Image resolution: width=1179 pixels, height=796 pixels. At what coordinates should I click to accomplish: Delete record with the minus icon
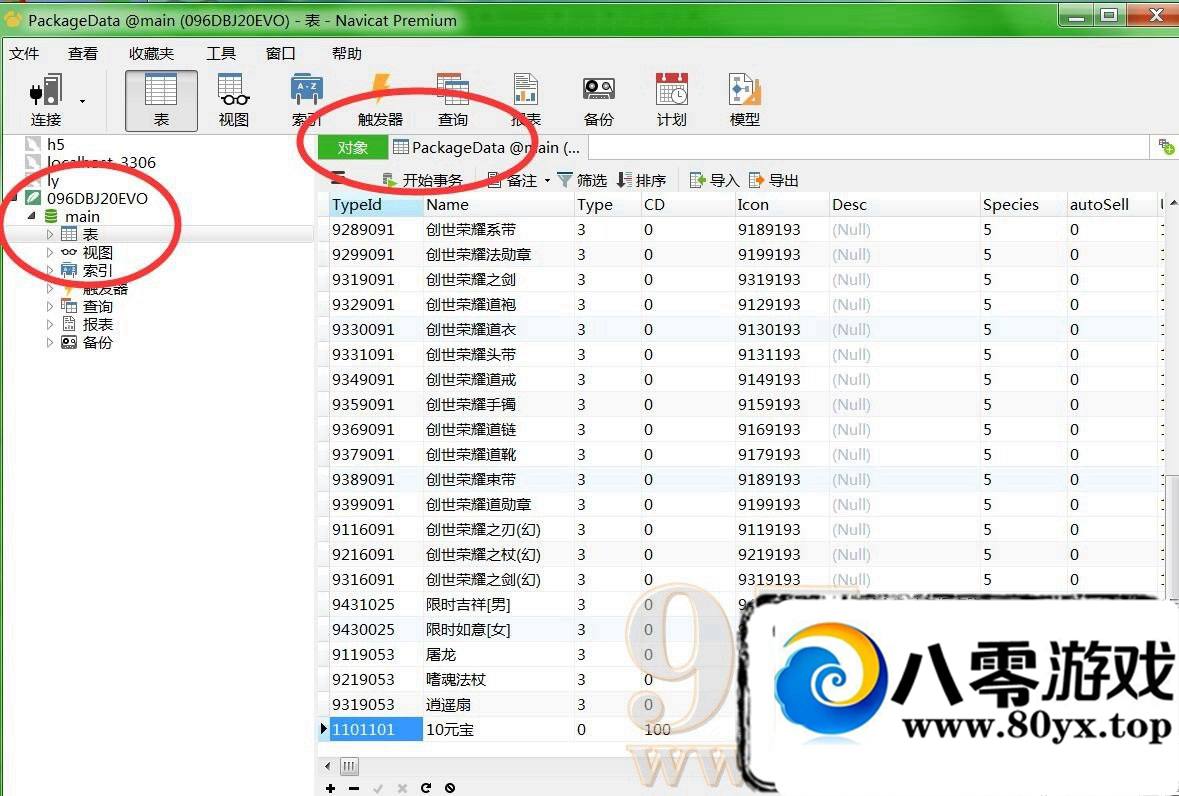354,788
